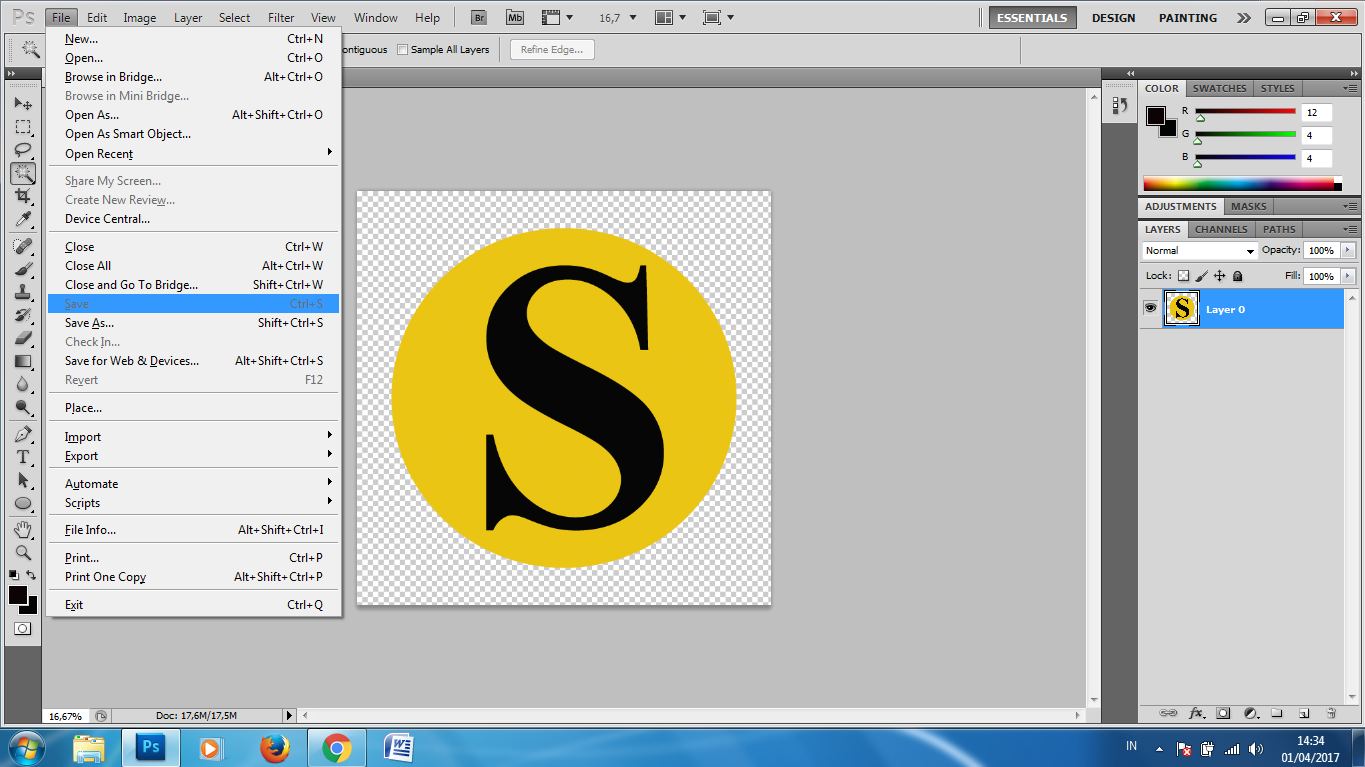1365x767 pixels.
Task: Toggle Layer 0 visibility eye
Action: point(1150,307)
